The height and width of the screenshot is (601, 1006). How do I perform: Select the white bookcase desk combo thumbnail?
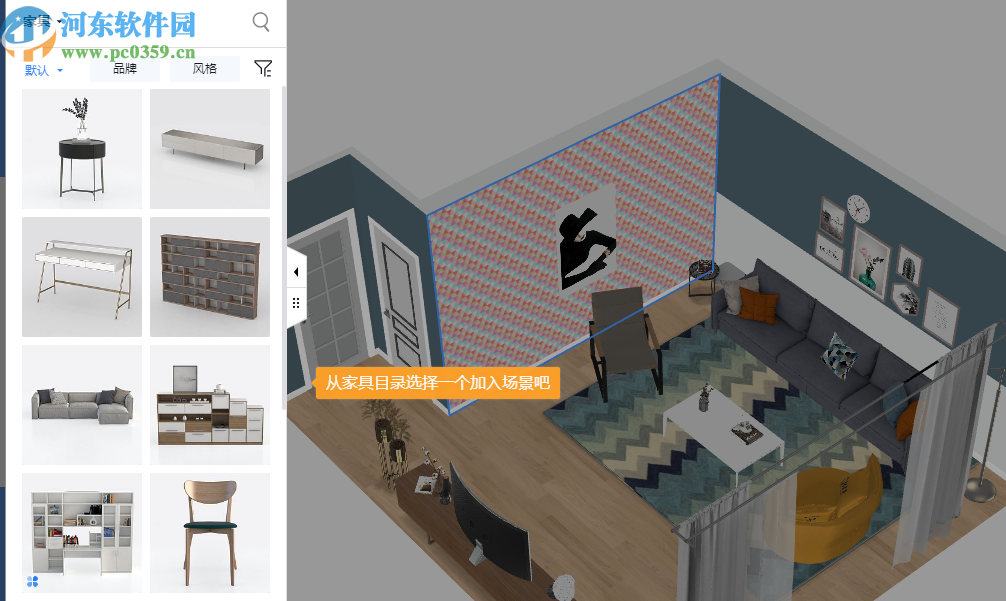click(x=81, y=533)
